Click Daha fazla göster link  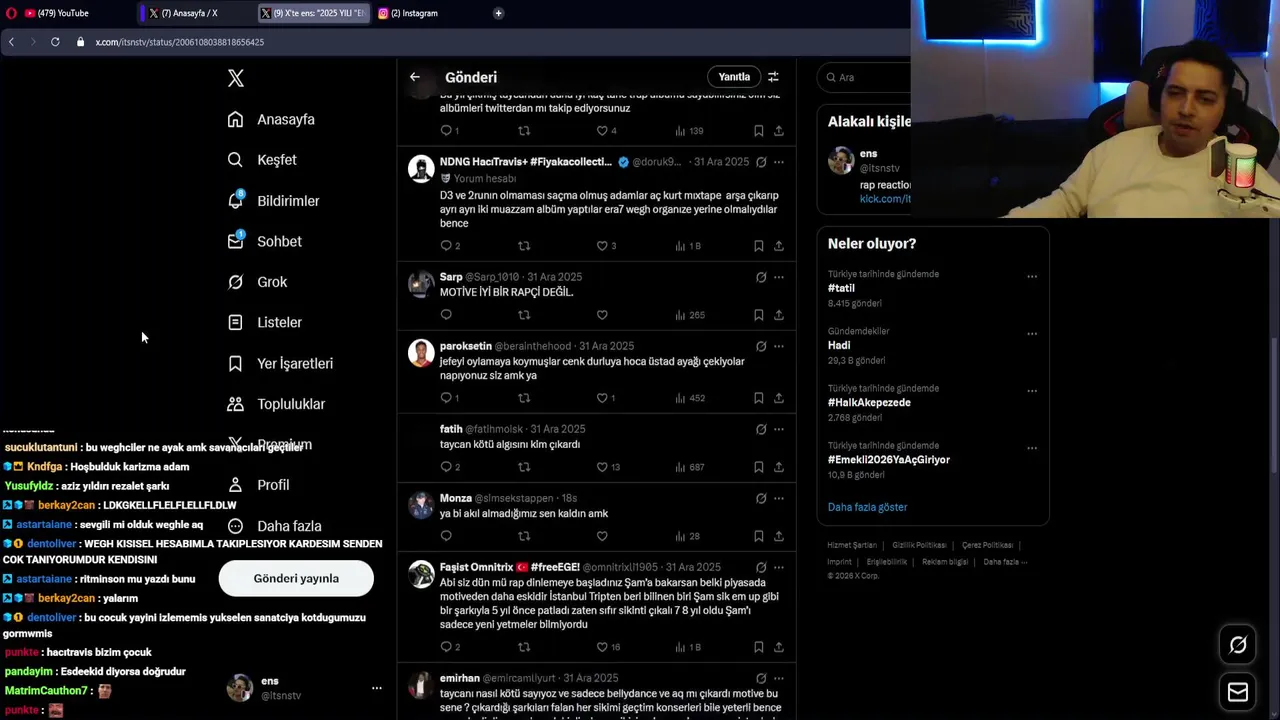[x=867, y=507]
